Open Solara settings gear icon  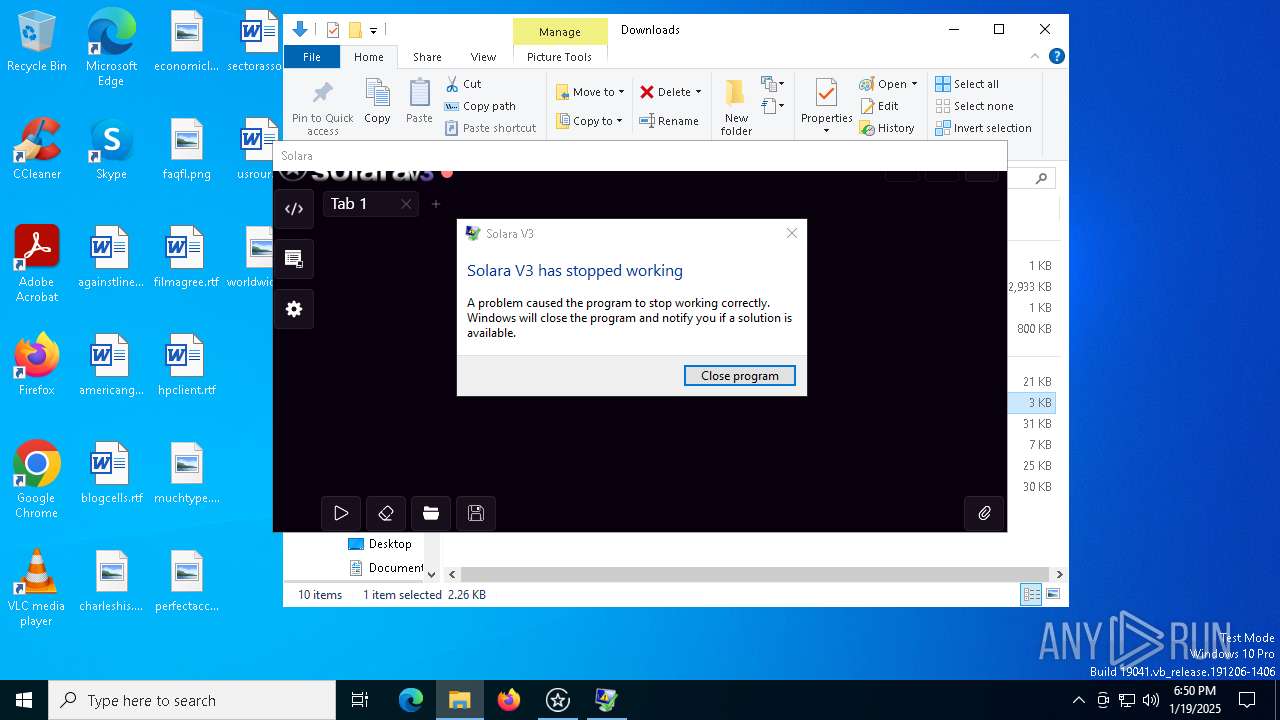click(x=294, y=309)
